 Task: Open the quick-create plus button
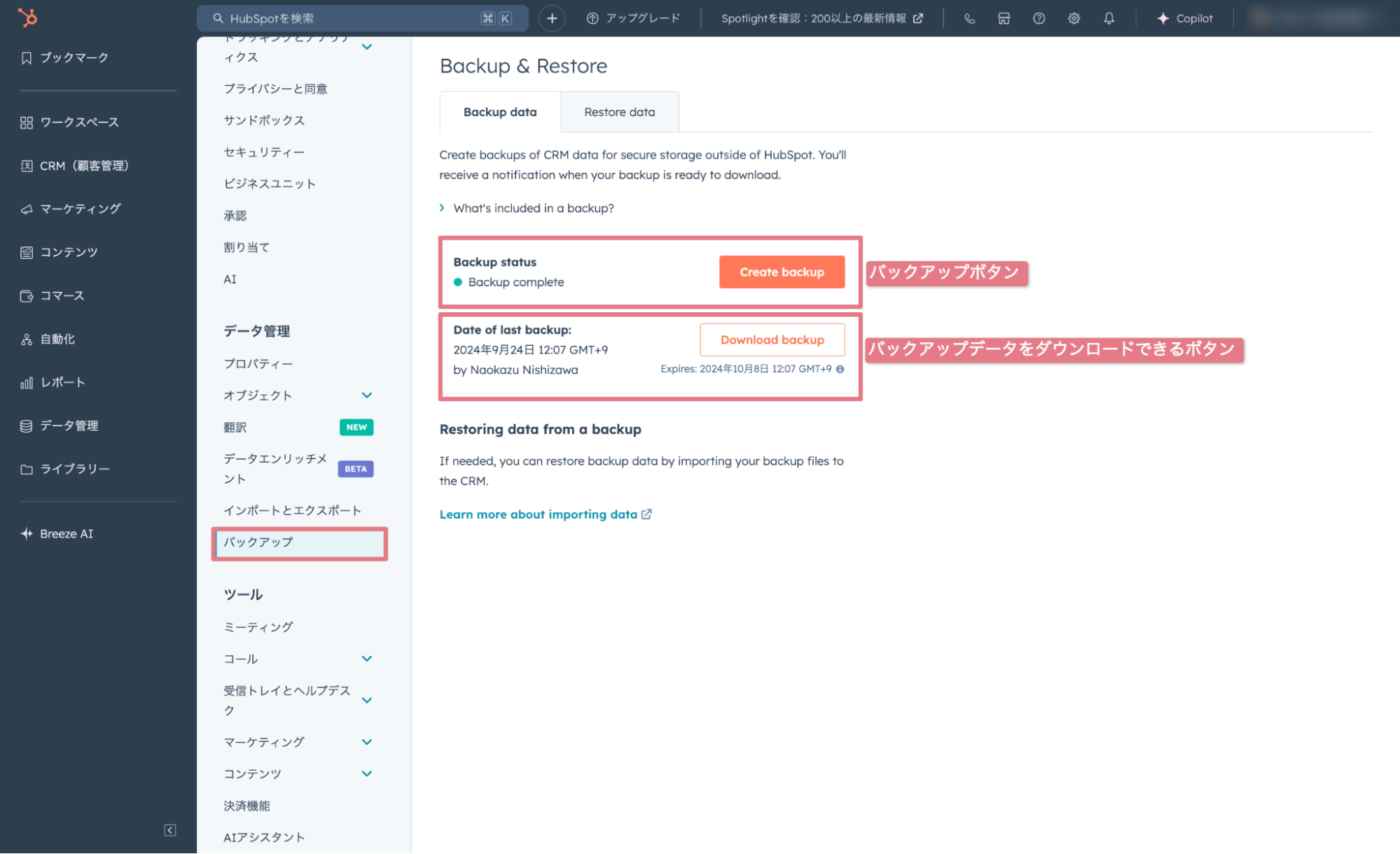(552, 18)
